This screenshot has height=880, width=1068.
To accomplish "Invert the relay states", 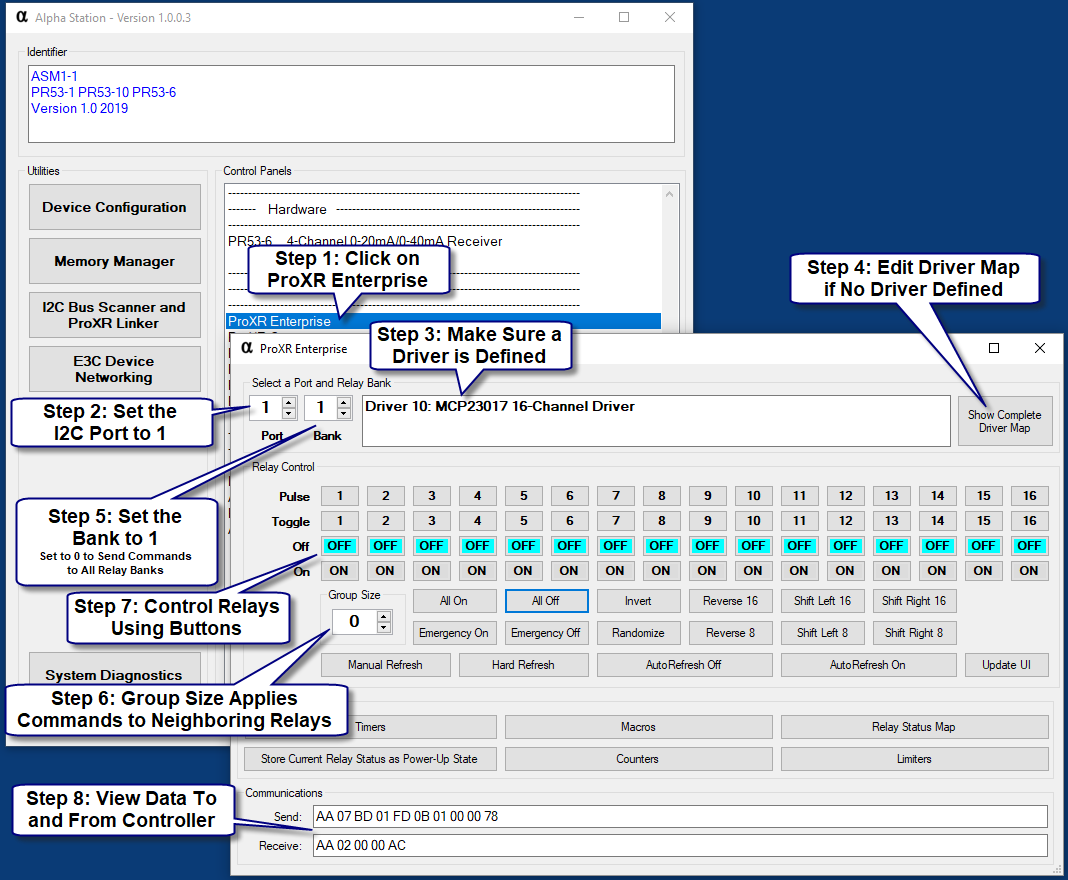I will point(638,601).
